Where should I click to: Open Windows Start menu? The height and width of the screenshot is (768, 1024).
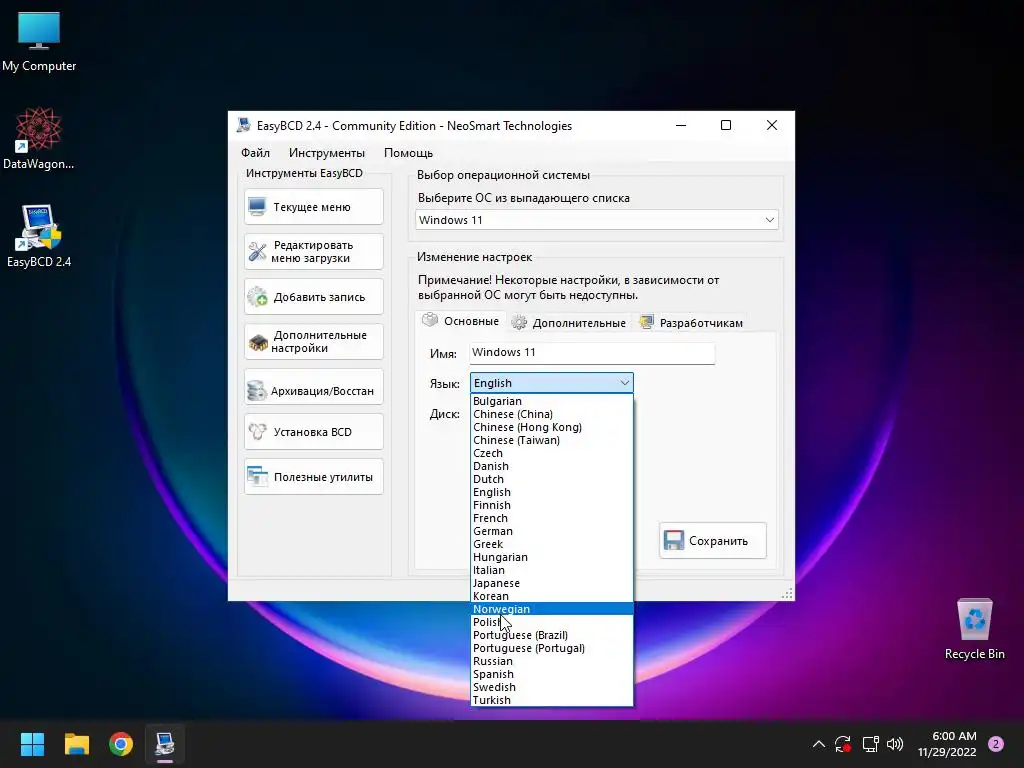(x=32, y=744)
